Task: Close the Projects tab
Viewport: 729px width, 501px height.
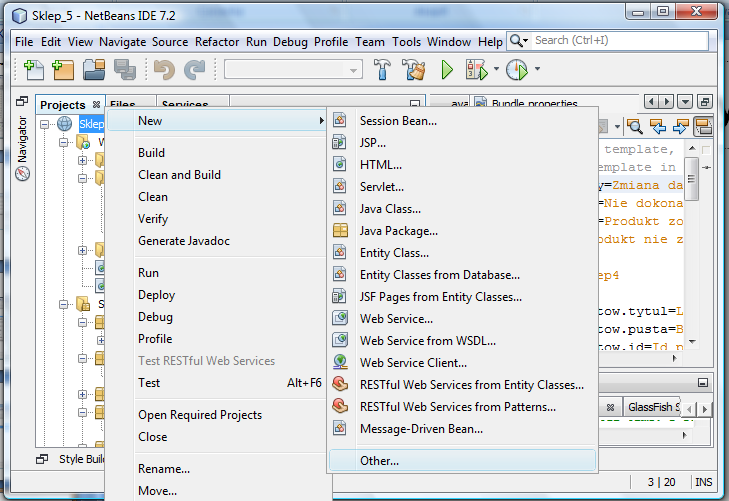Action: tap(96, 105)
